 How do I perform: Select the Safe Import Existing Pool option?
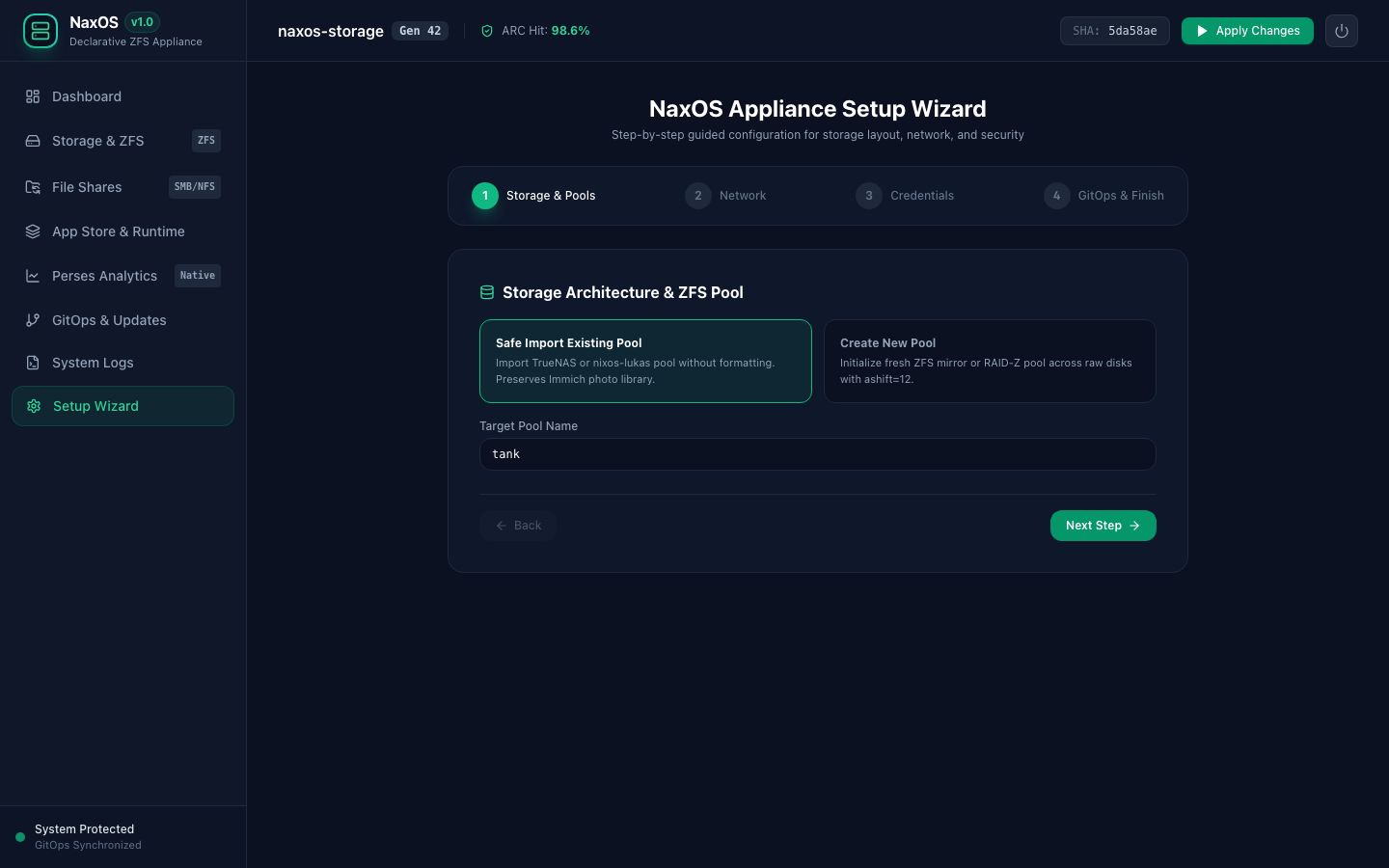coord(645,361)
